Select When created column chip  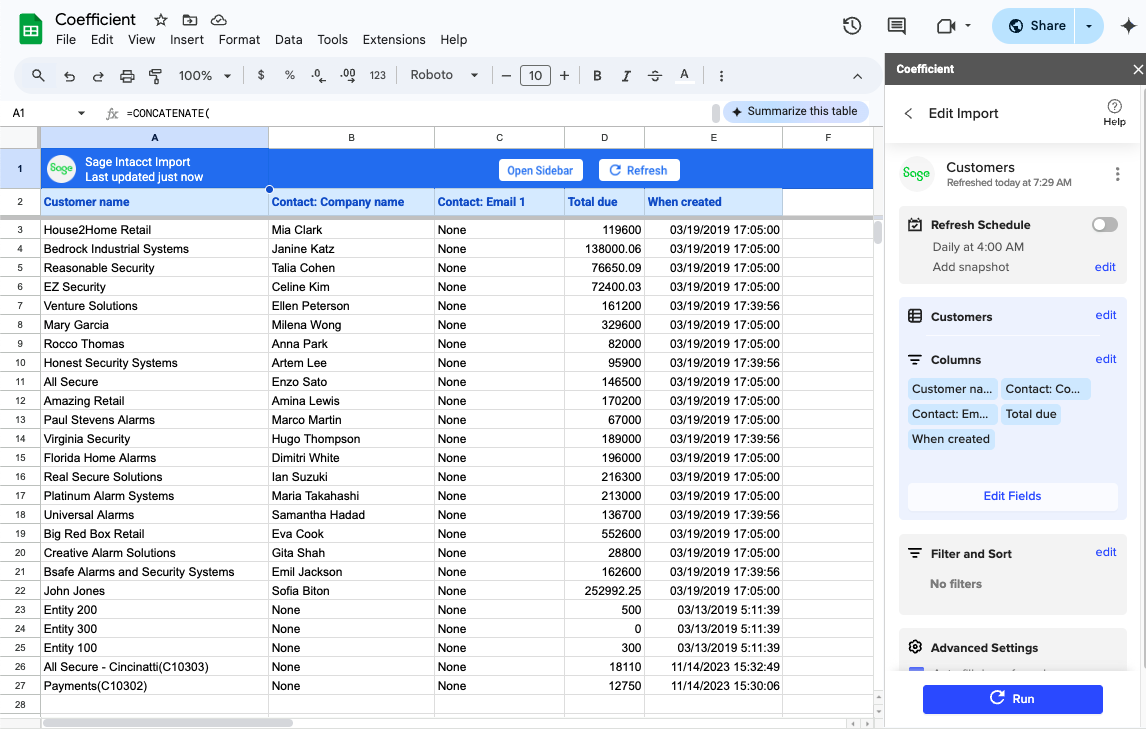tap(950, 439)
